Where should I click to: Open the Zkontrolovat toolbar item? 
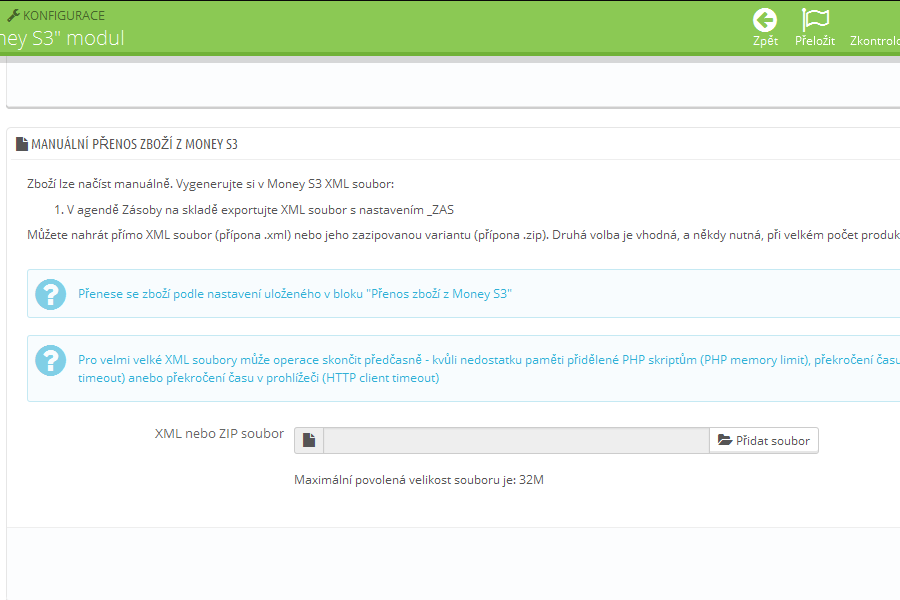point(875,41)
